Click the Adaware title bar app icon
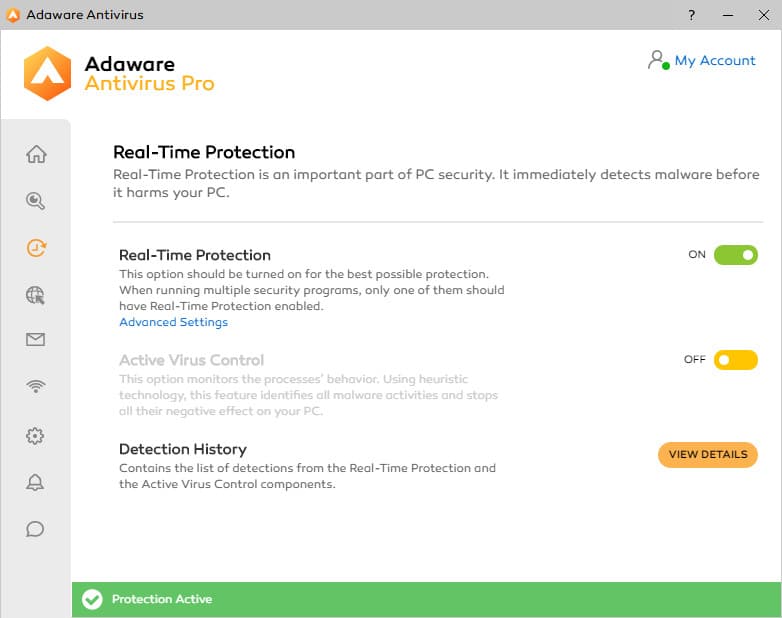 click(x=13, y=15)
